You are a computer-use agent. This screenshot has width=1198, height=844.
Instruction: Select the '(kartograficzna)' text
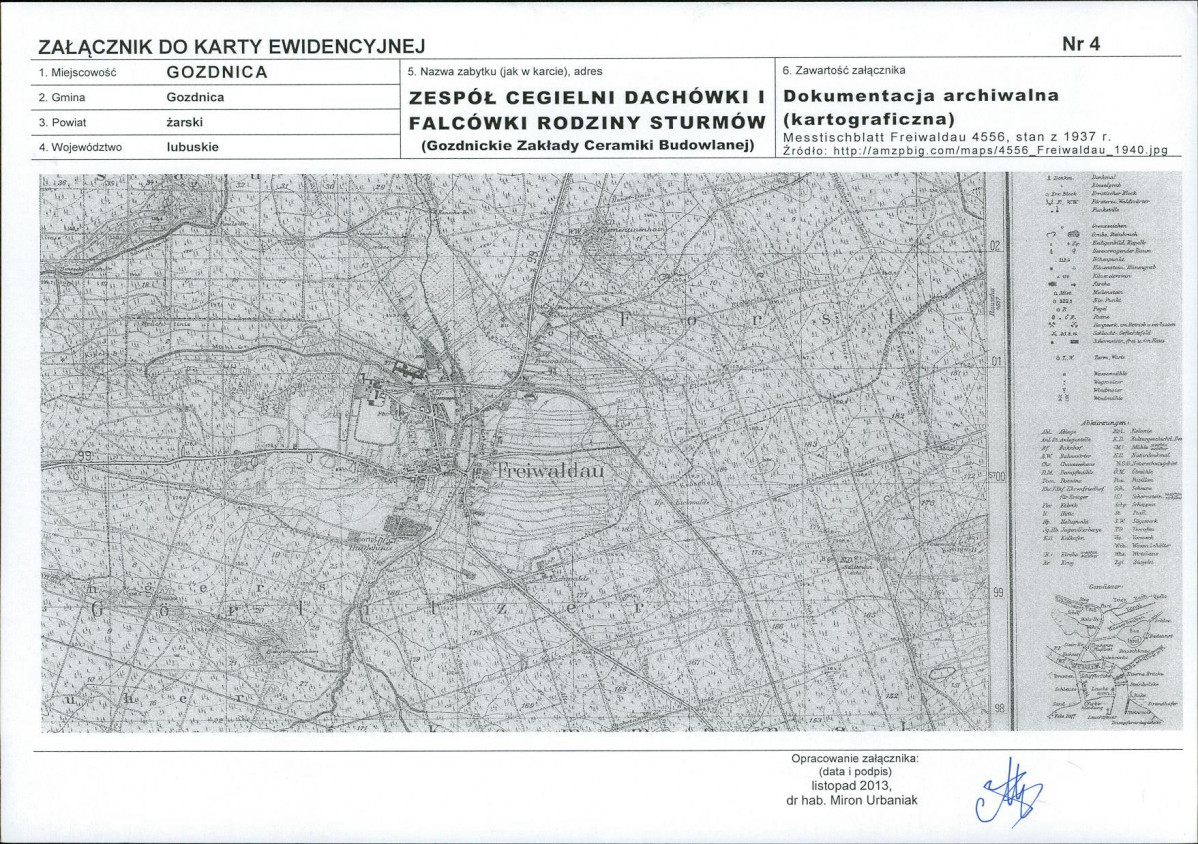click(869, 120)
